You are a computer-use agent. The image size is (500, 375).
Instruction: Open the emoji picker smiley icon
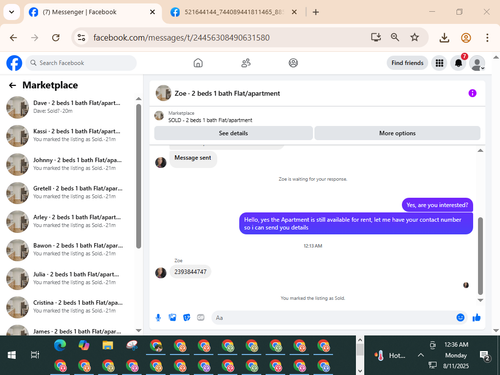click(460, 317)
